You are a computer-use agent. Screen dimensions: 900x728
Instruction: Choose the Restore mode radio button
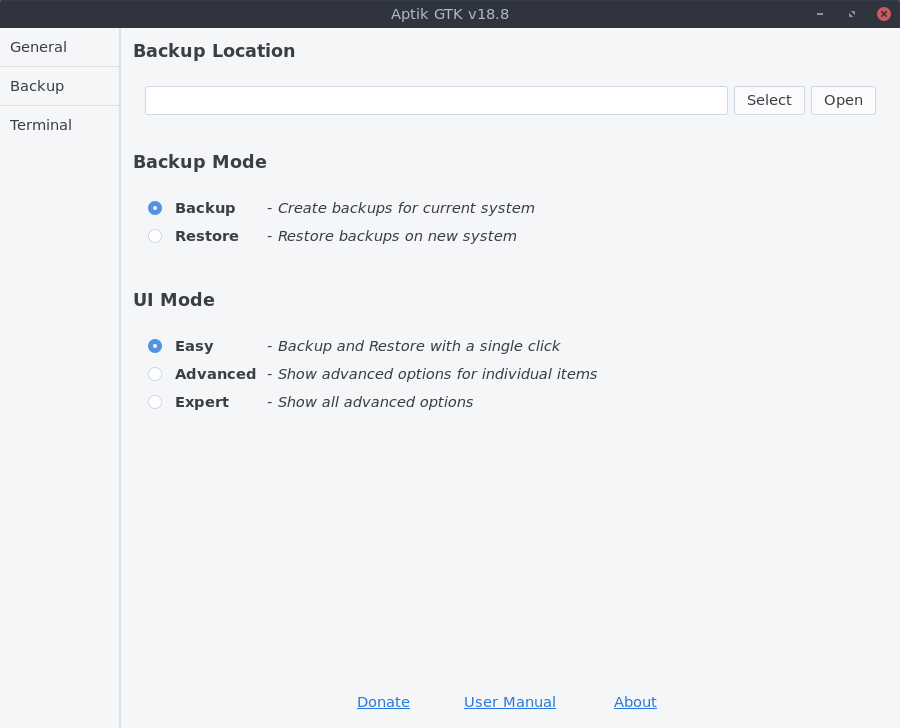[x=155, y=236]
